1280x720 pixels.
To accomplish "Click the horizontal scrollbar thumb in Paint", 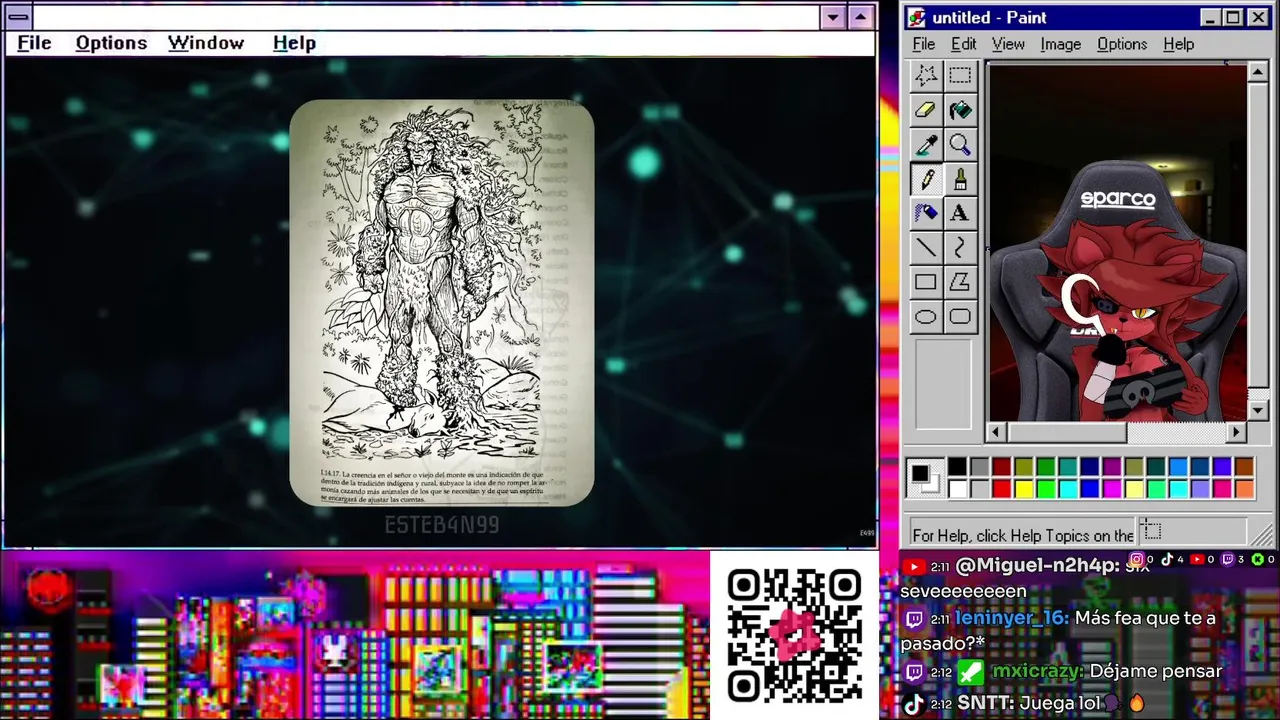I will pos(1066,432).
